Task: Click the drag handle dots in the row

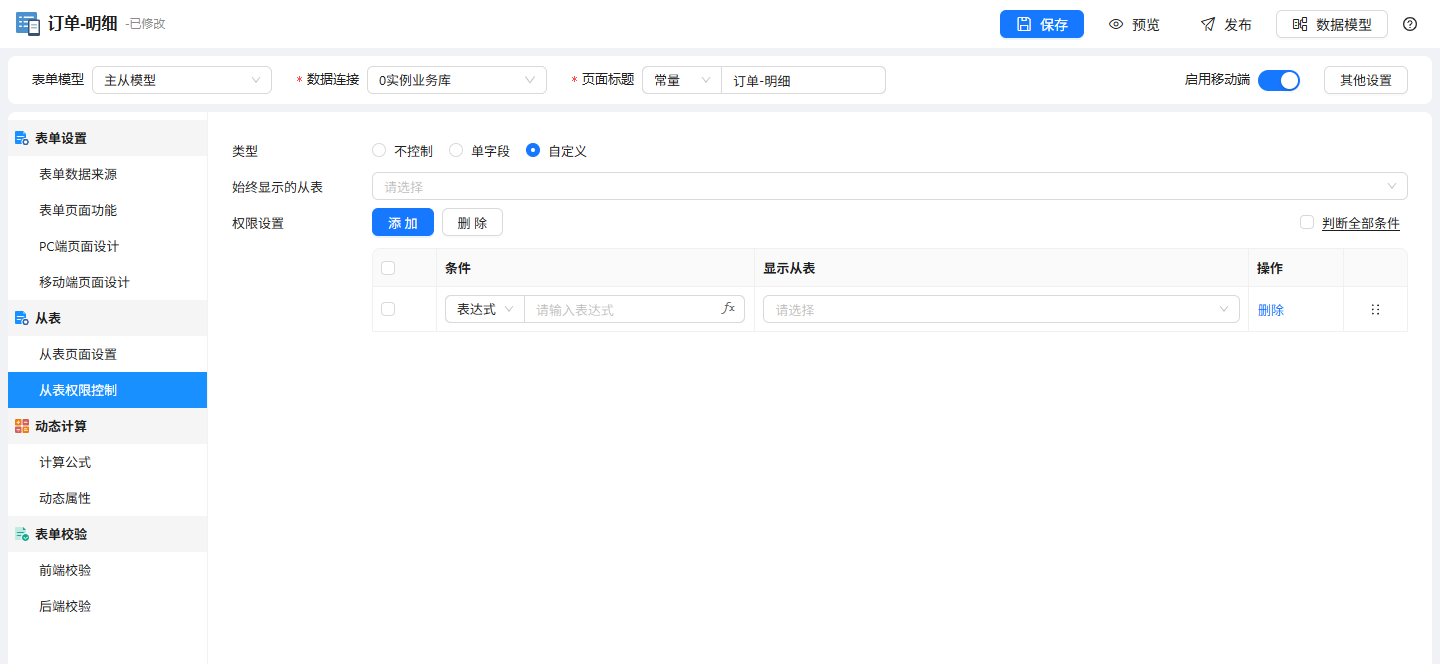Action: click(1375, 310)
